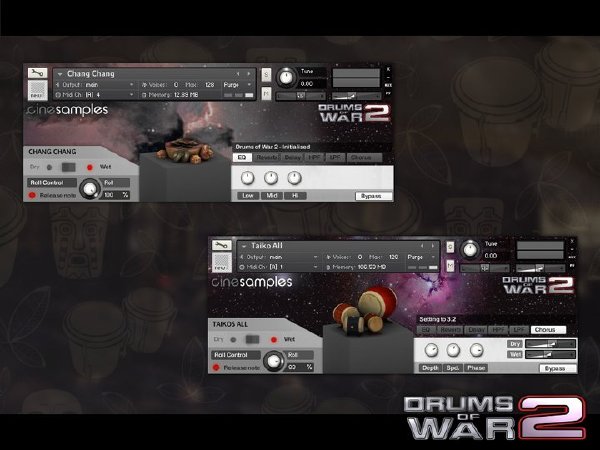
Task: Adjust the volume slider in Chang Chang header
Action: [356, 96]
